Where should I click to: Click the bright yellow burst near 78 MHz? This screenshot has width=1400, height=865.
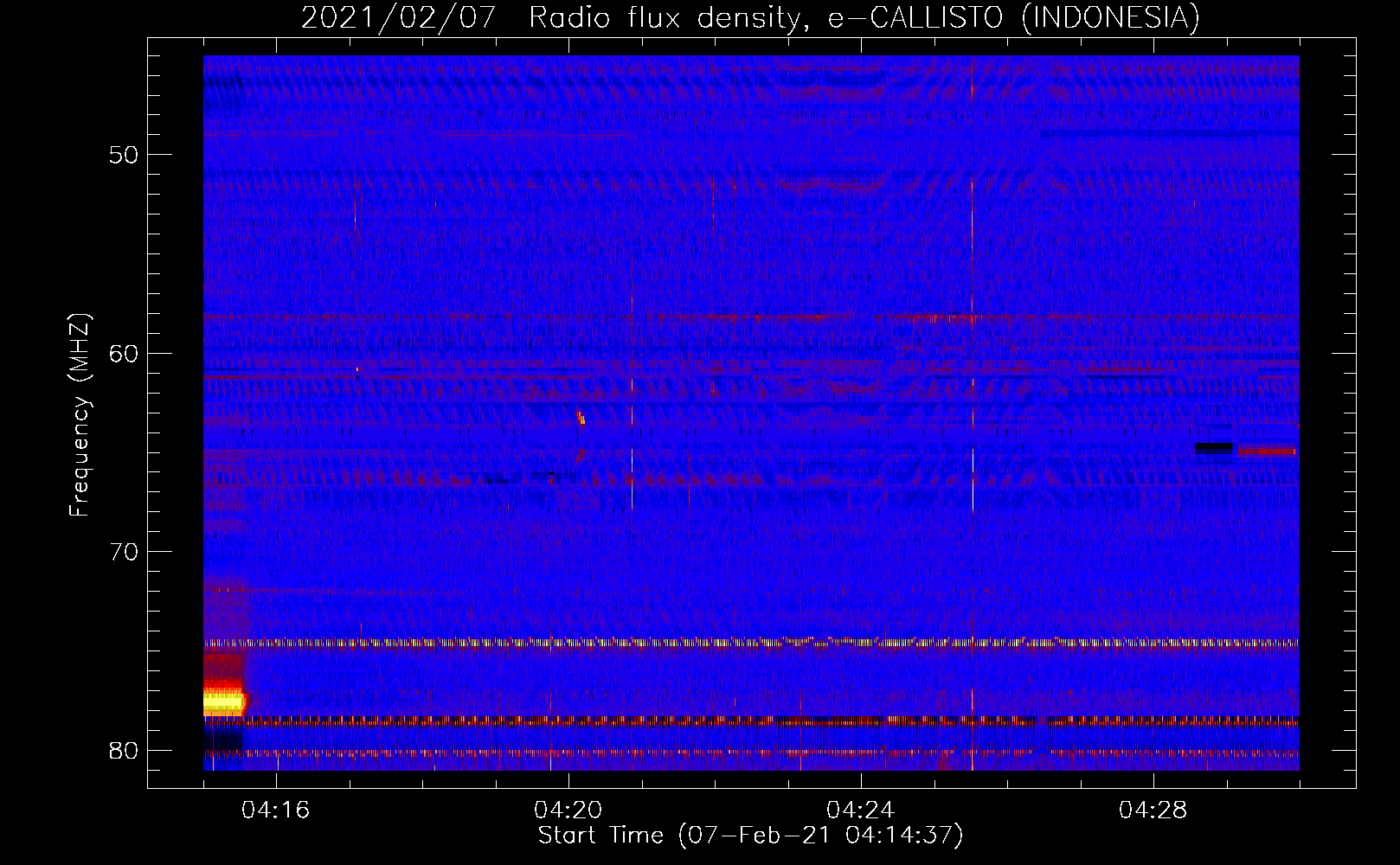[225, 701]
